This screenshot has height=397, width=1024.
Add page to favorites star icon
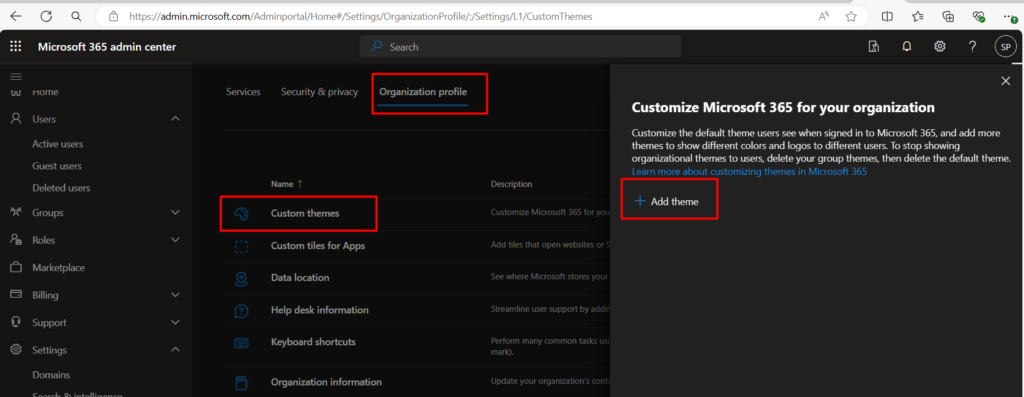(x=851, y=16)
